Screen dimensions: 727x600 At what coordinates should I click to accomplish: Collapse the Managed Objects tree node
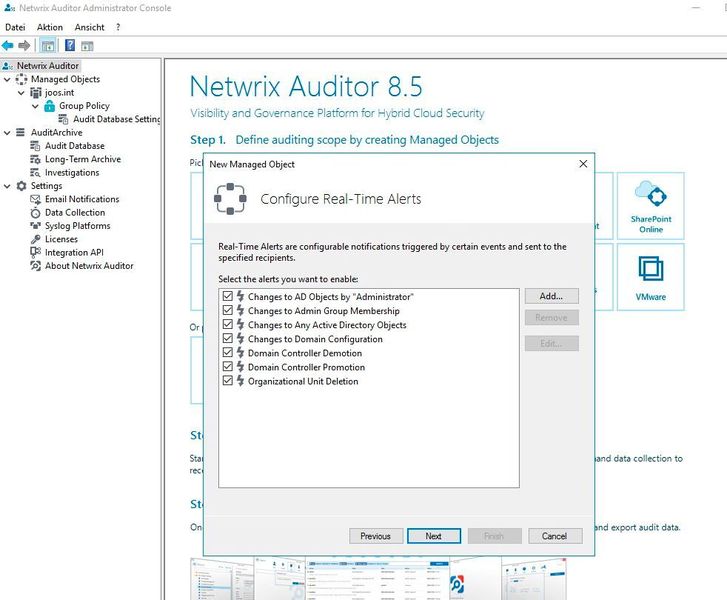8,79
